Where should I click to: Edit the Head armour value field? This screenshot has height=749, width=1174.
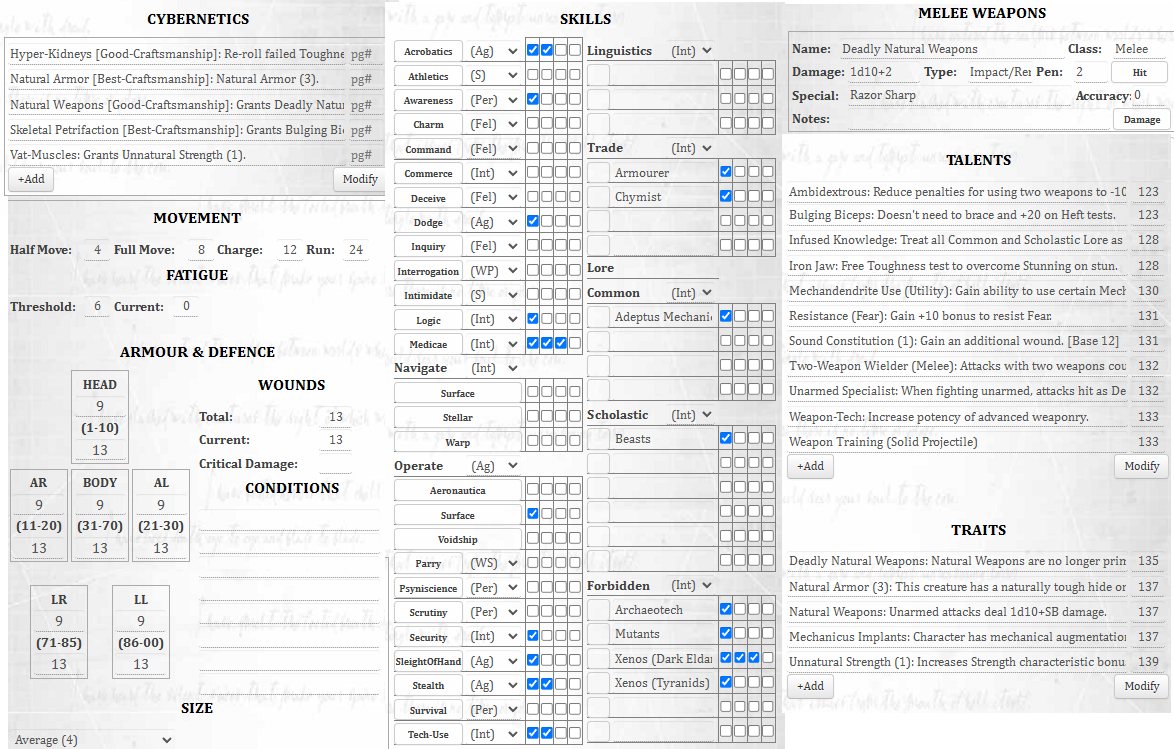[x=100, y=407]
